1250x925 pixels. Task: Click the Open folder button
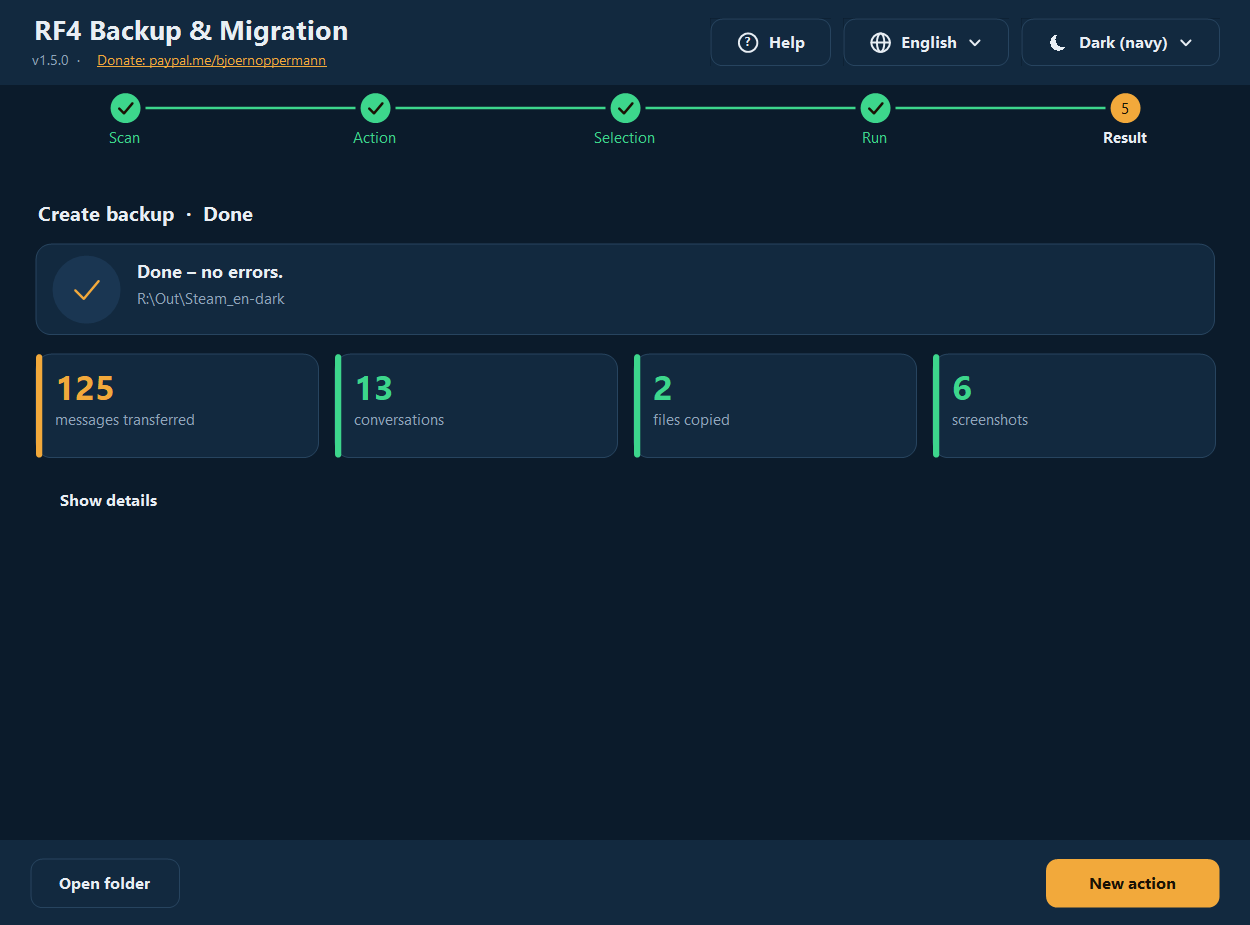tap(105, 883)
